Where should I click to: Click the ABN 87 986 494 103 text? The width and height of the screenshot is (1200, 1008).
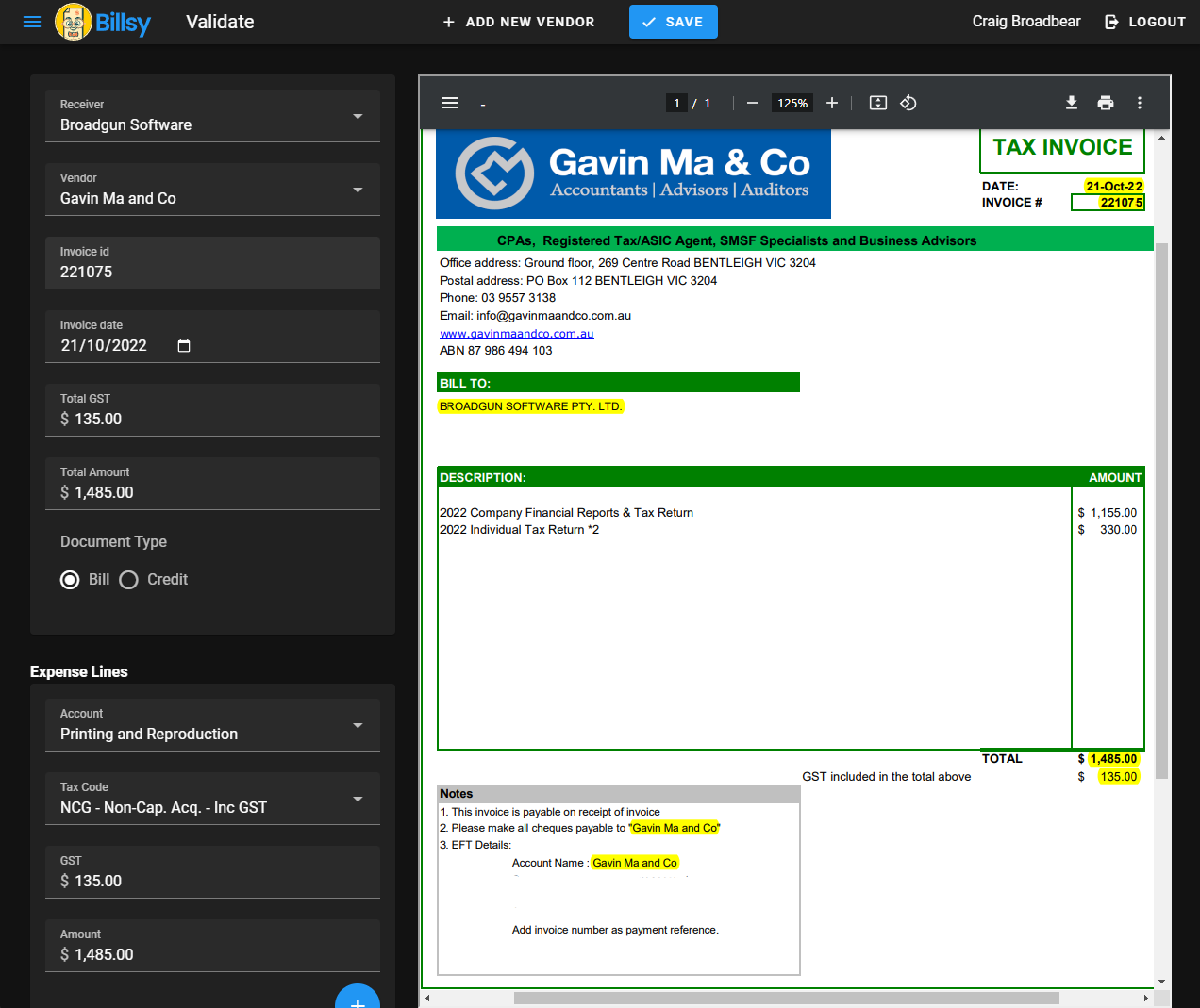pos(496,351)
